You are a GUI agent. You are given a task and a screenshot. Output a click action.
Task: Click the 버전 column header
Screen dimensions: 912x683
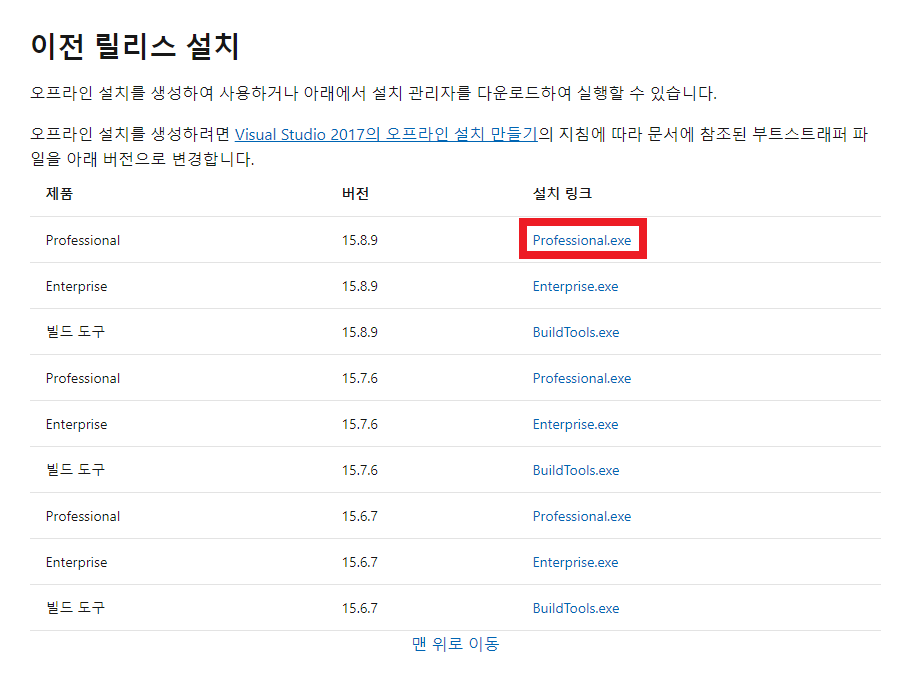pyautogui.click(x=355, y=194)
